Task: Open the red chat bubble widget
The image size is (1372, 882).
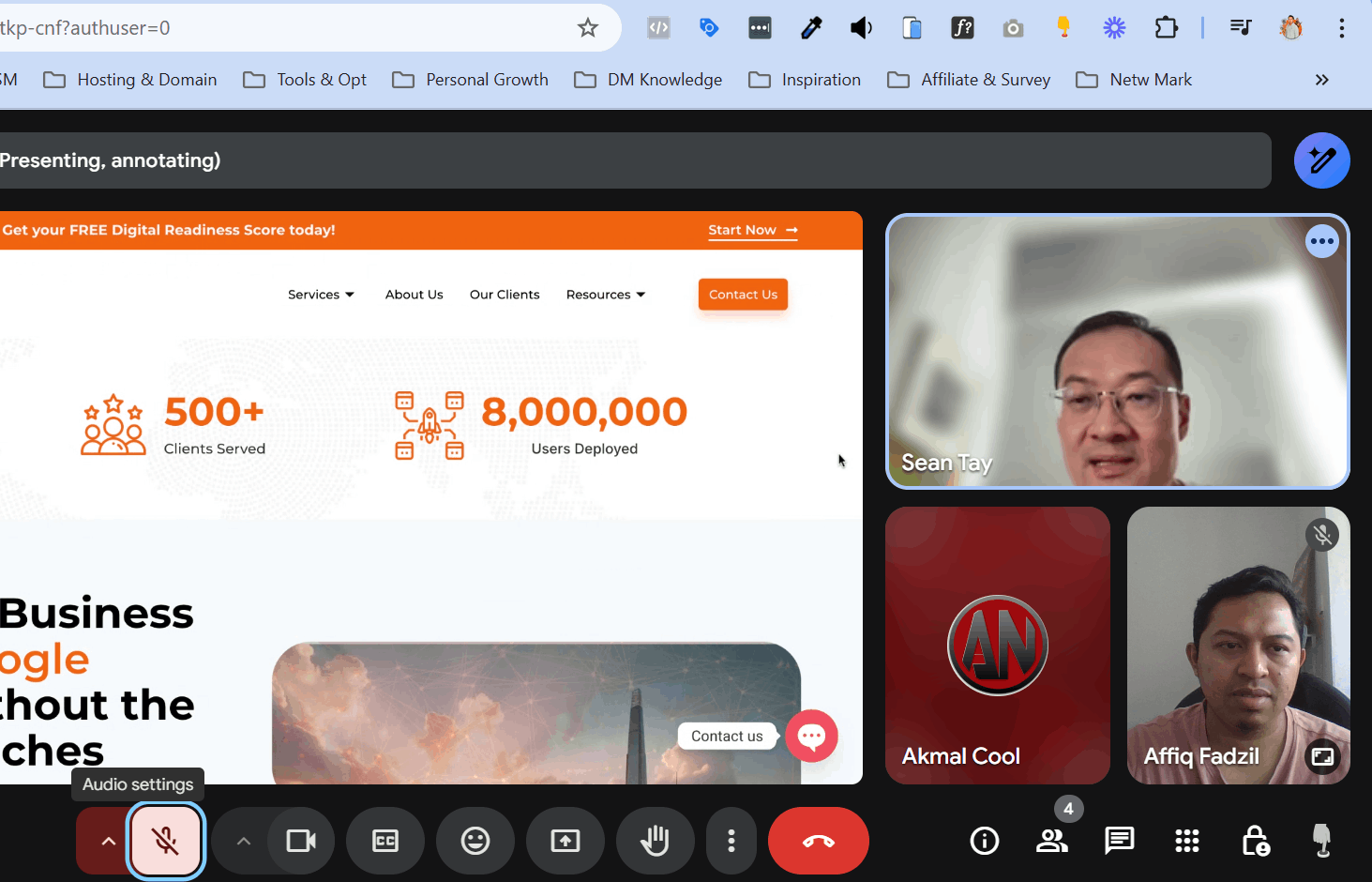Action: pyautogui.click(x=811, y=736)
